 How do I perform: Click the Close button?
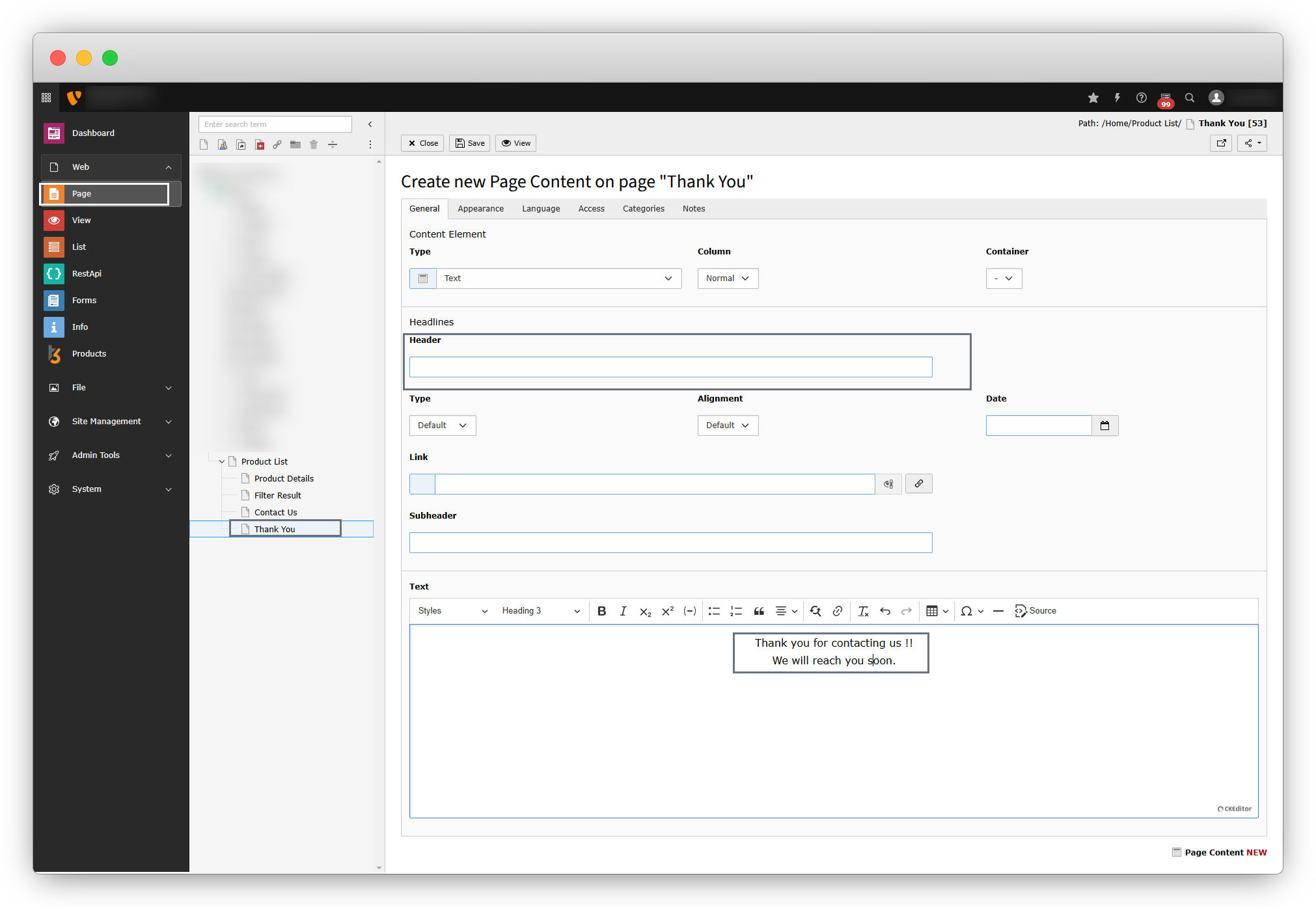pyautogui.click(x=422, y=143)
